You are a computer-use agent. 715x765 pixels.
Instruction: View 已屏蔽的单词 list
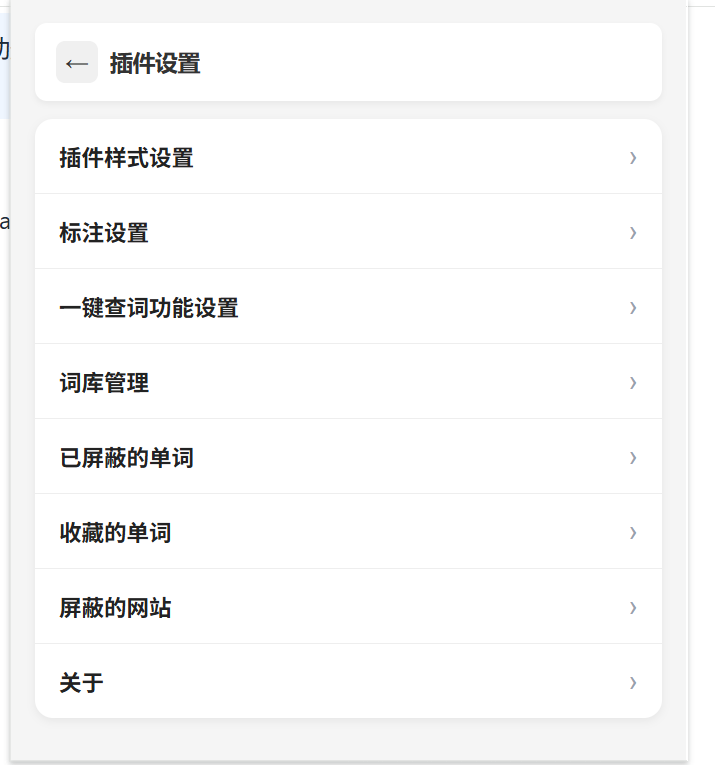127,458
